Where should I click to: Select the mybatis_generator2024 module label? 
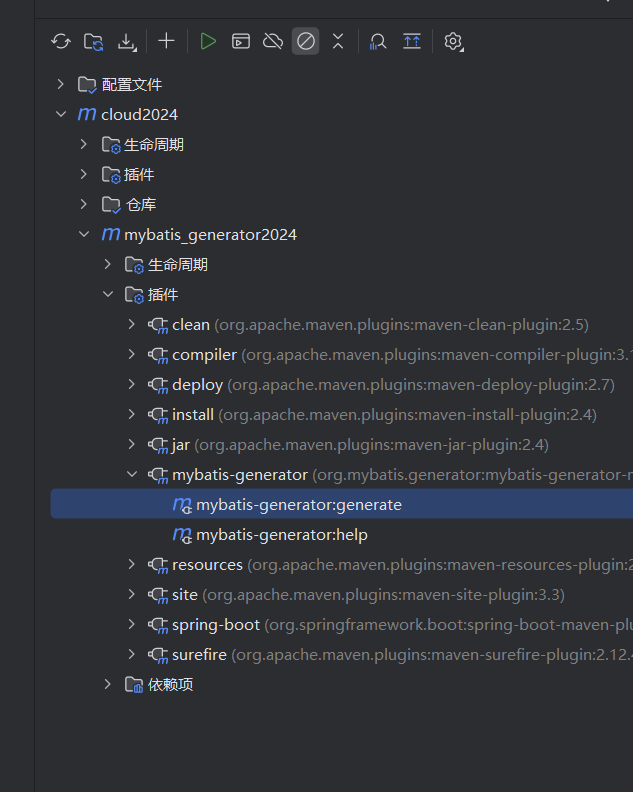pos(210,235)
